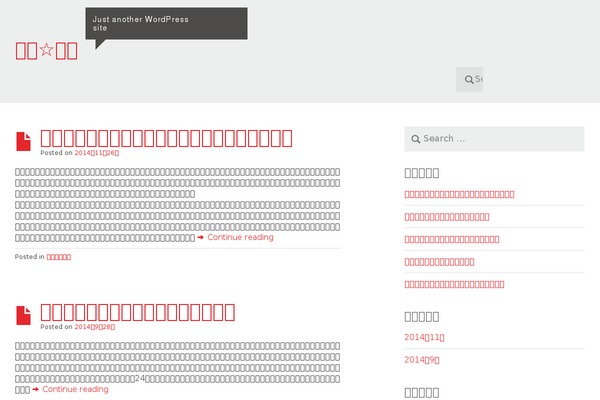
Task: Open the third recent posts sidebar link
Action: [452, 240]
